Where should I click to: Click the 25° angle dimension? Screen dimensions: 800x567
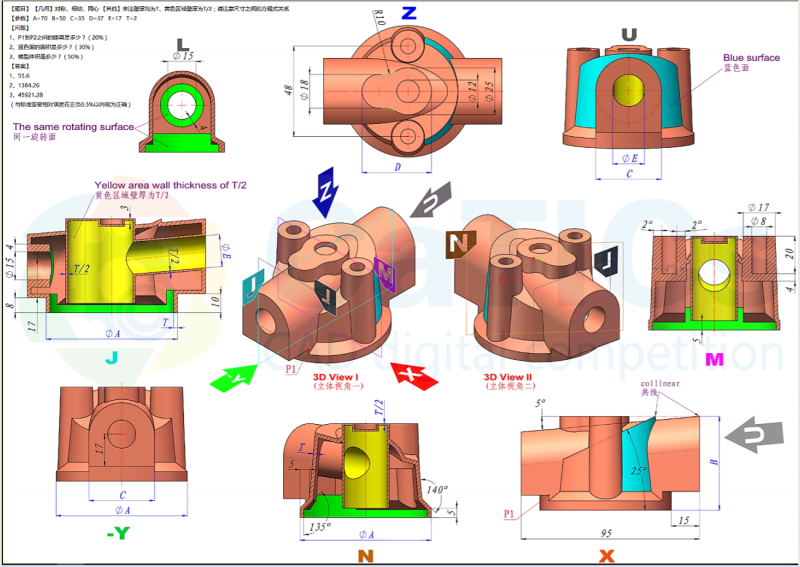[x=638, y=470]
